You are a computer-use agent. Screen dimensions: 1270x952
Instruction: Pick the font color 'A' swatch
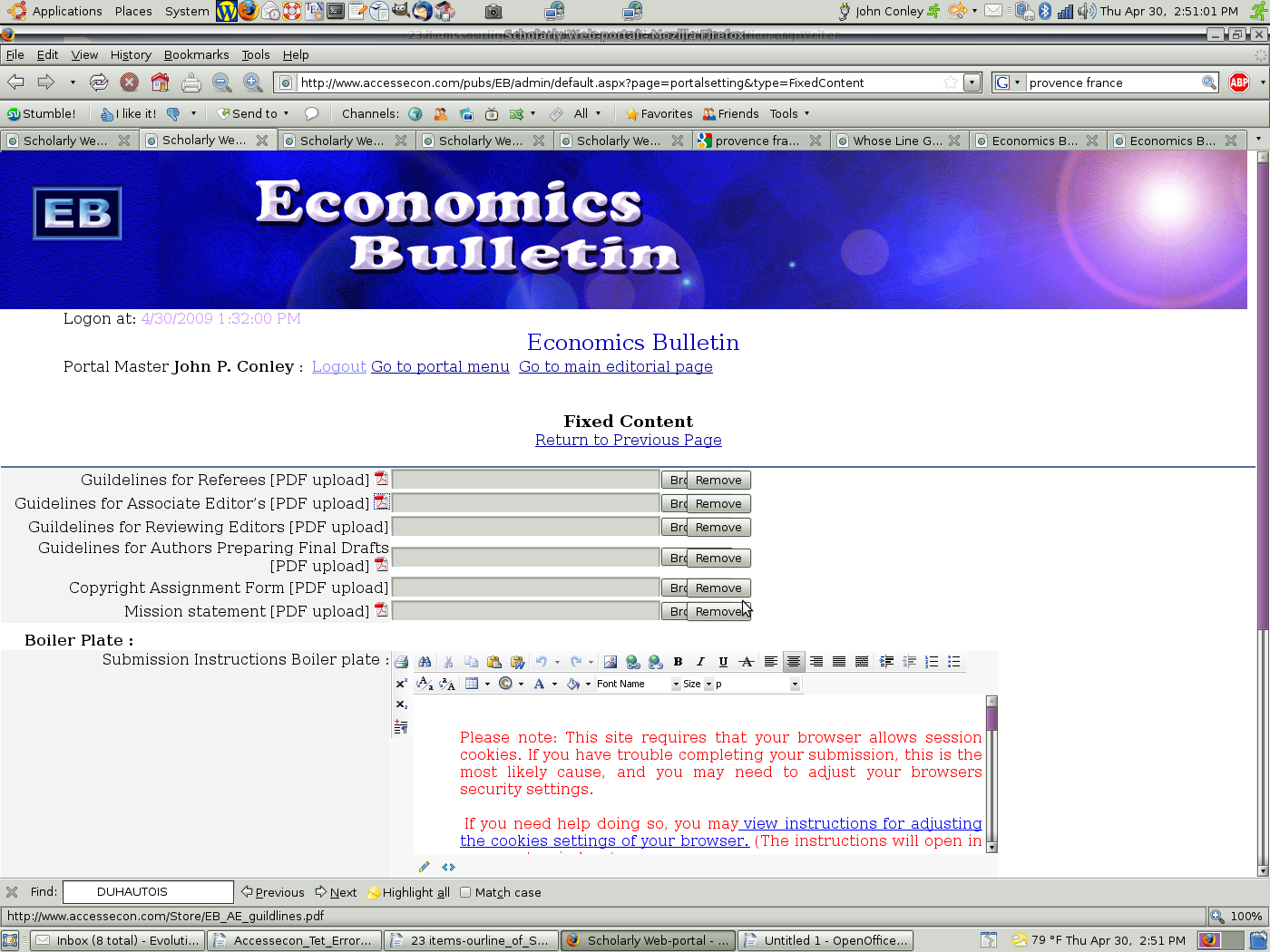[539, 684]
